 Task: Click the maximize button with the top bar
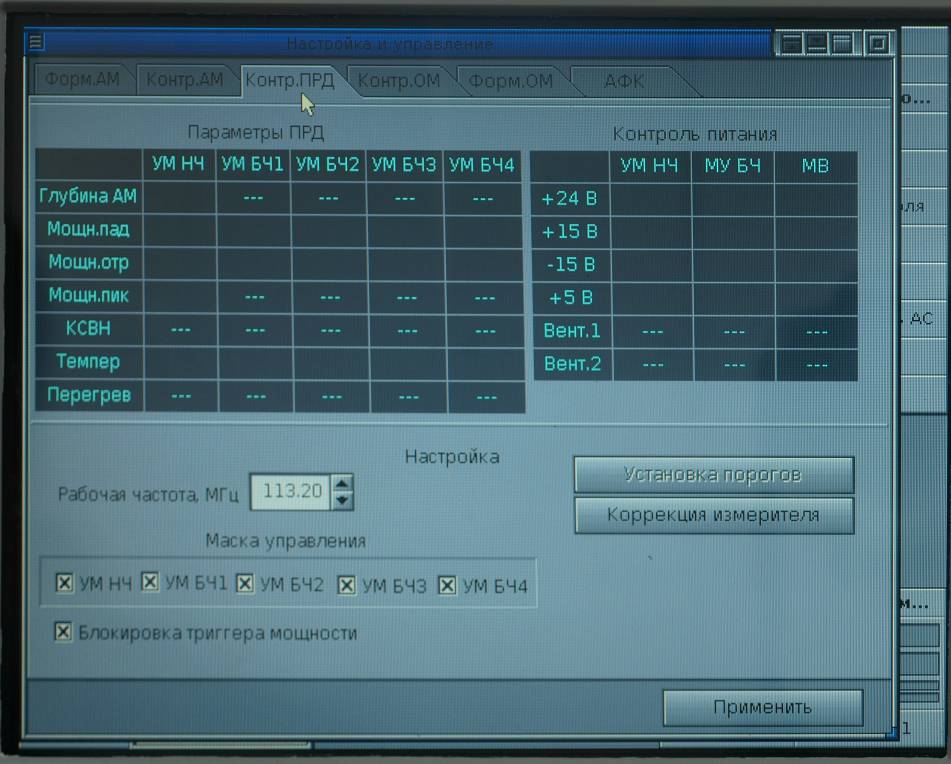[x=842, y=43]
